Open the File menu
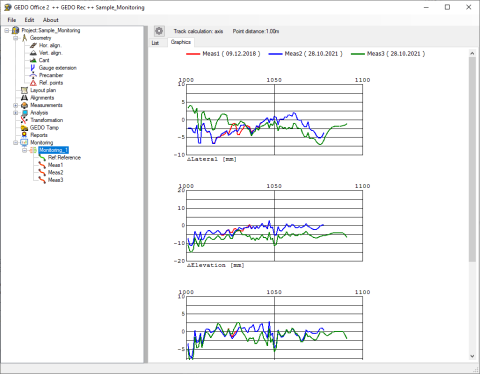480x374 pixels. [12, 20]
